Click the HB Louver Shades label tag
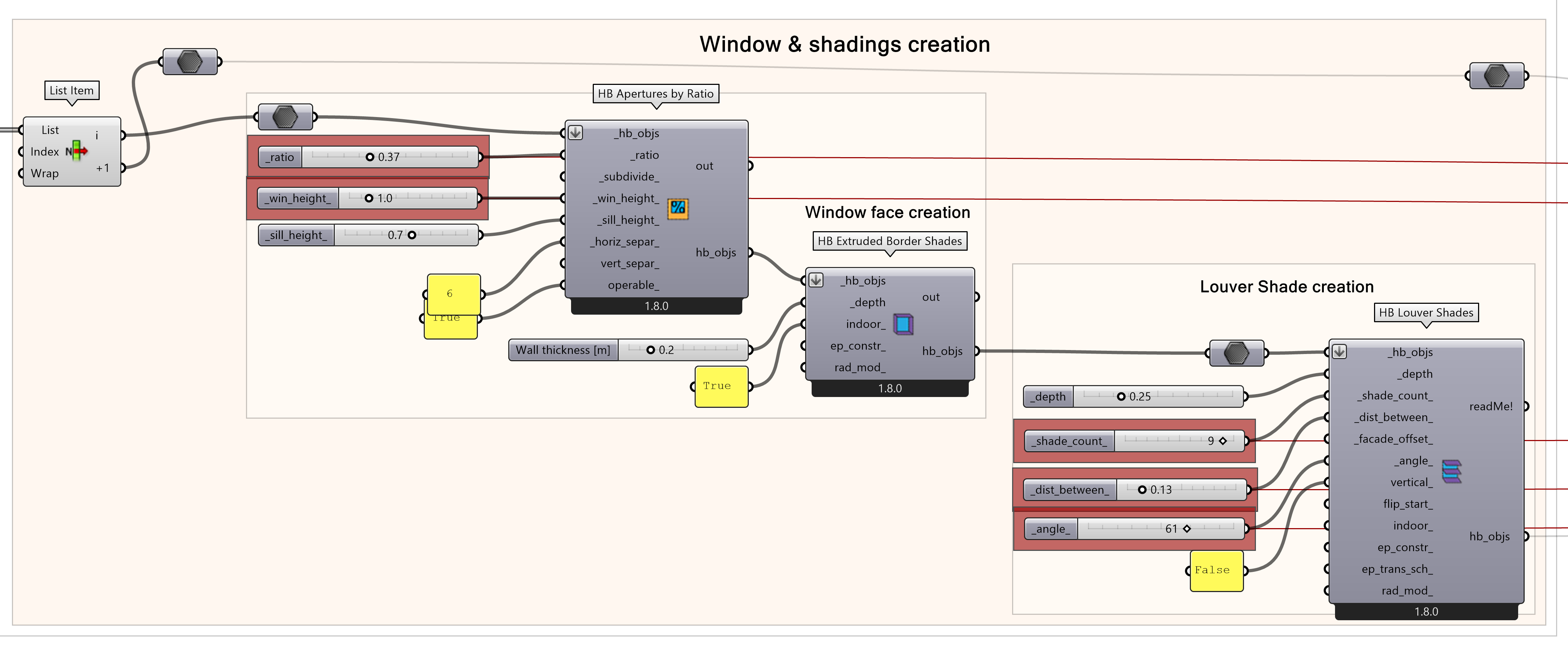The image size is (1568, 656). point(1426,312)
